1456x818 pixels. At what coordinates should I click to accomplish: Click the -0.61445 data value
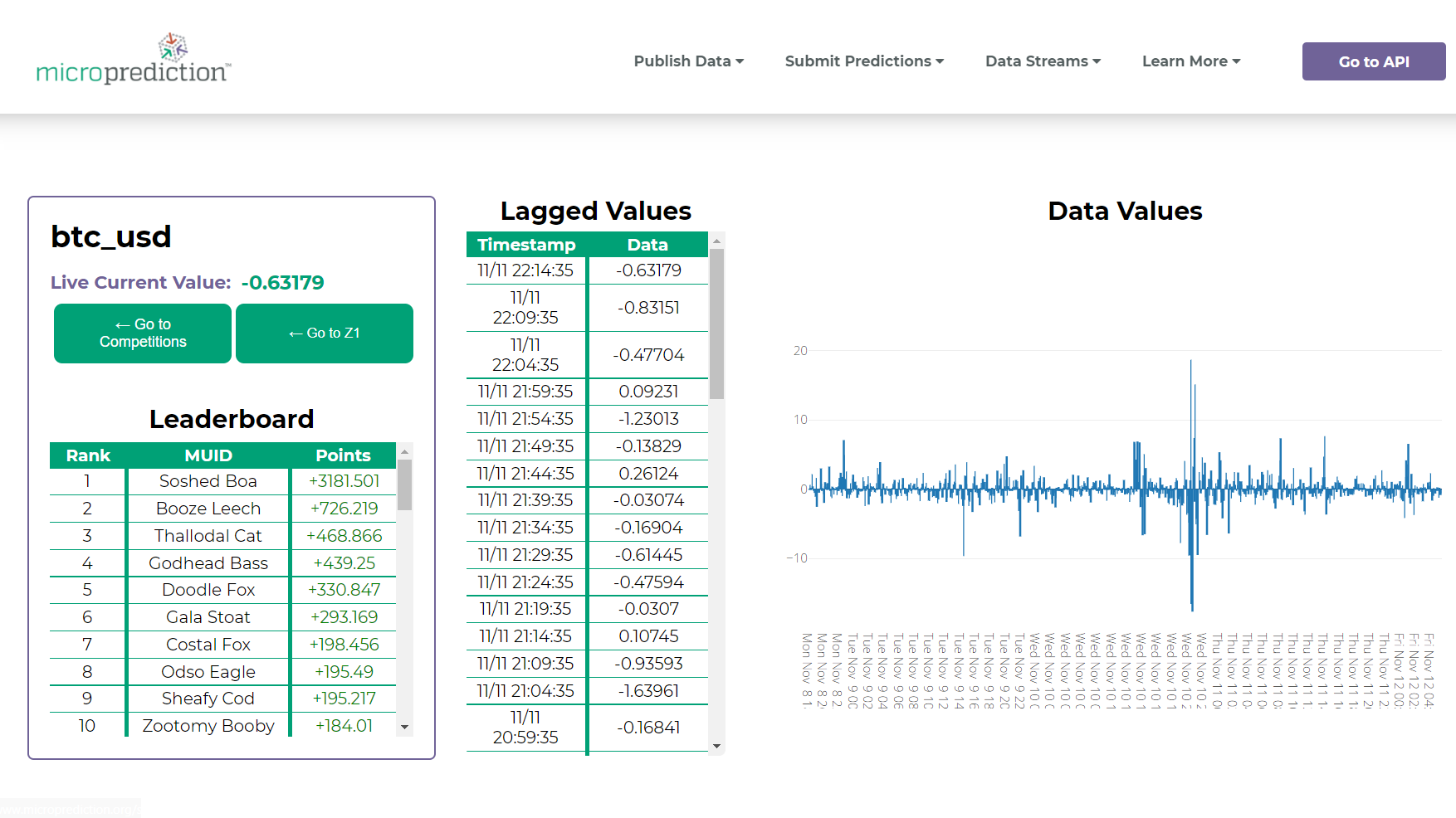coord(648,555)
